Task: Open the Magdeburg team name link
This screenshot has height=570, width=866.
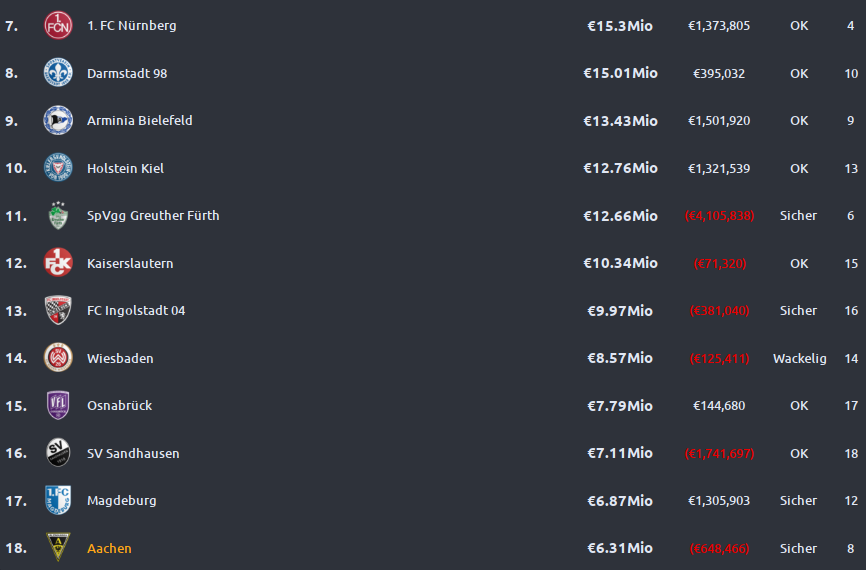Action: [122, 501]
